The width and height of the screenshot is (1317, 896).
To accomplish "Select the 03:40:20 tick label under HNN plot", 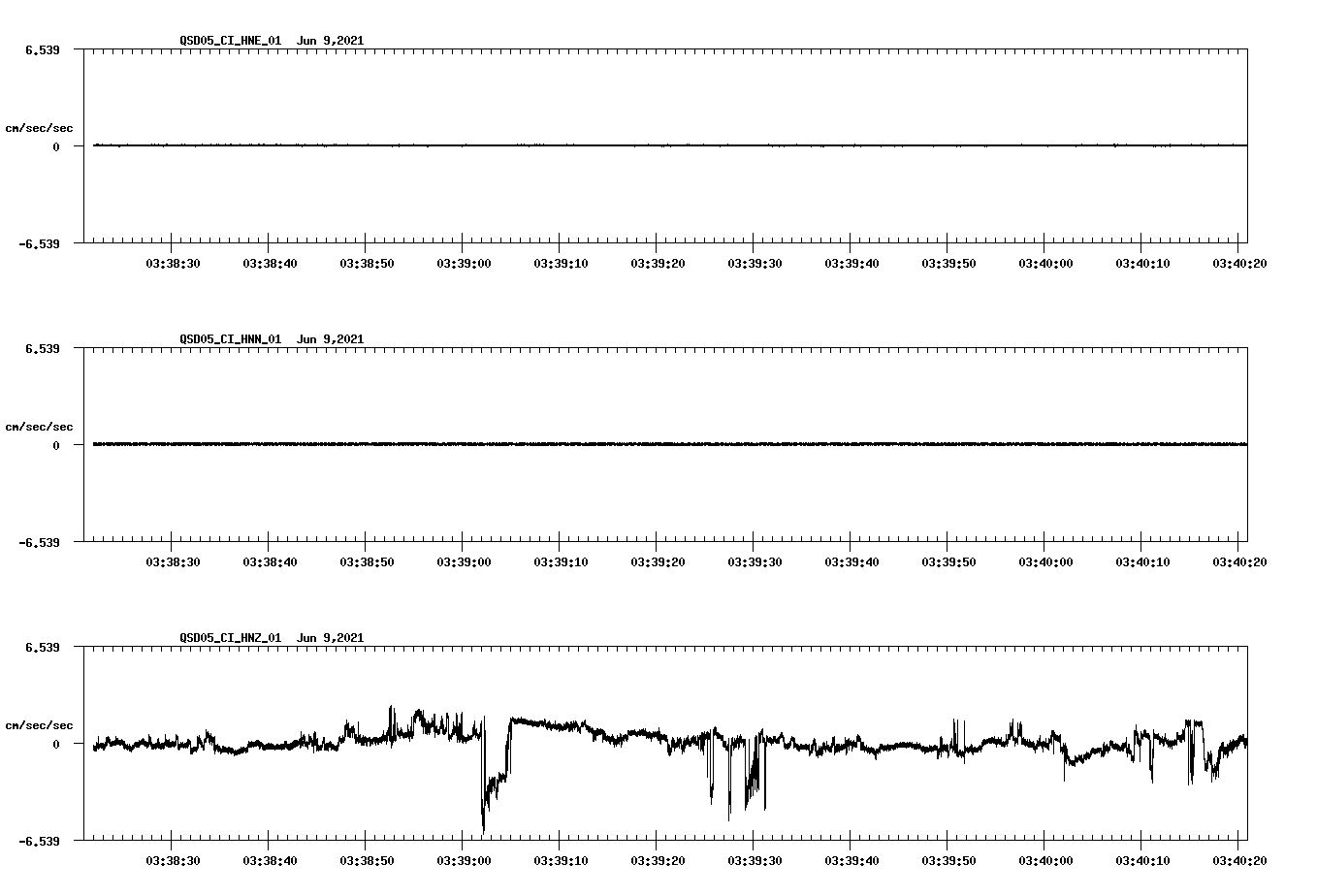I will (1239, 561).
